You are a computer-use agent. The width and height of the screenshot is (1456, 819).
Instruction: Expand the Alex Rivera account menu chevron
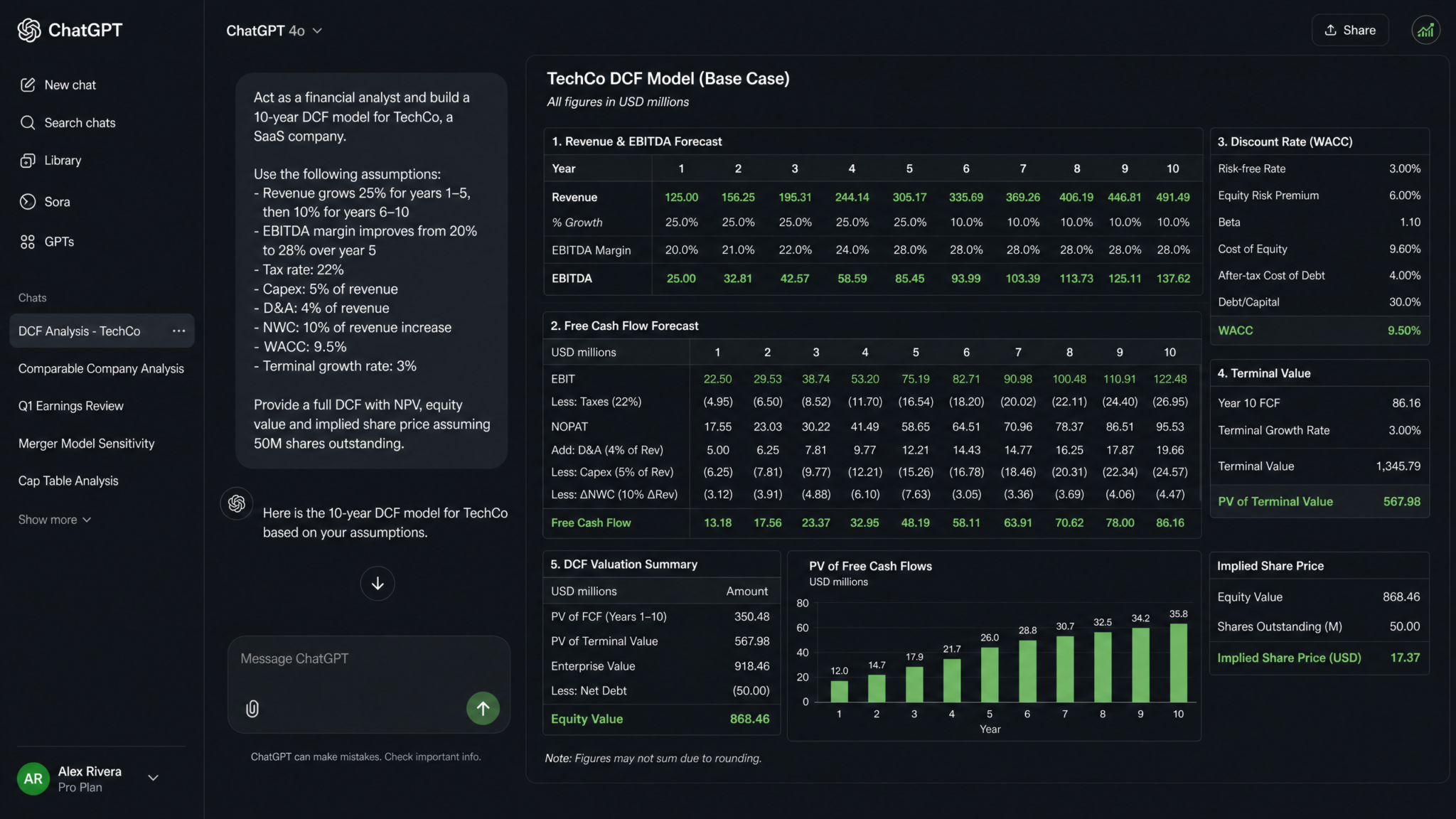click(x=153, y=778)
